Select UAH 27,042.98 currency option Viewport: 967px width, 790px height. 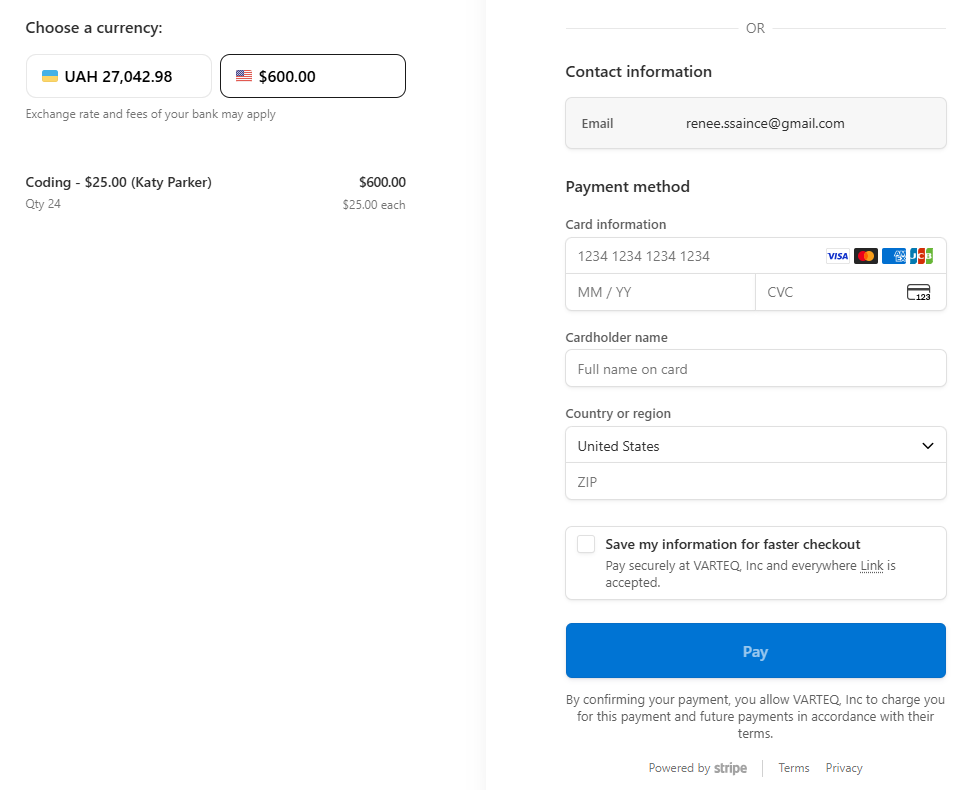pyautogui.click(x=119, y=76)
